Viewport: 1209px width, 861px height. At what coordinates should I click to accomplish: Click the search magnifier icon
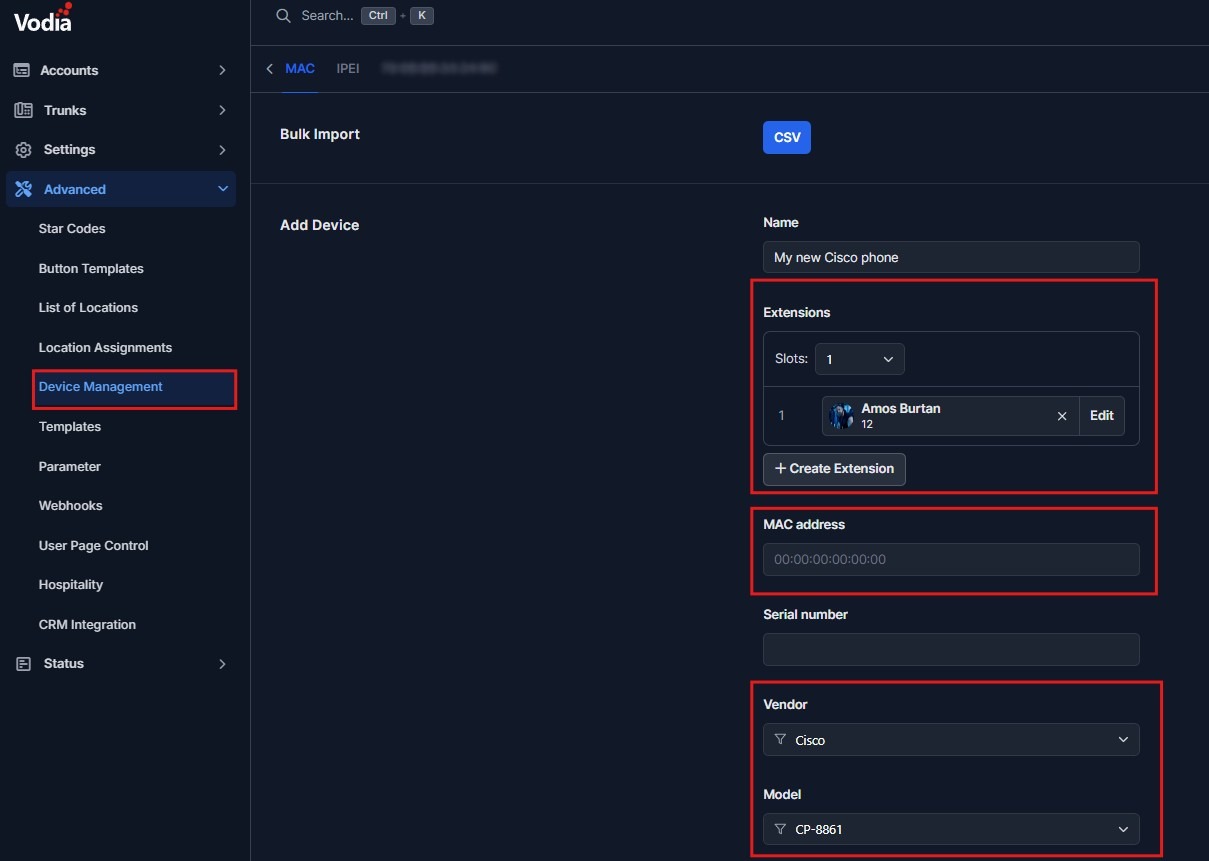point(283,16)
